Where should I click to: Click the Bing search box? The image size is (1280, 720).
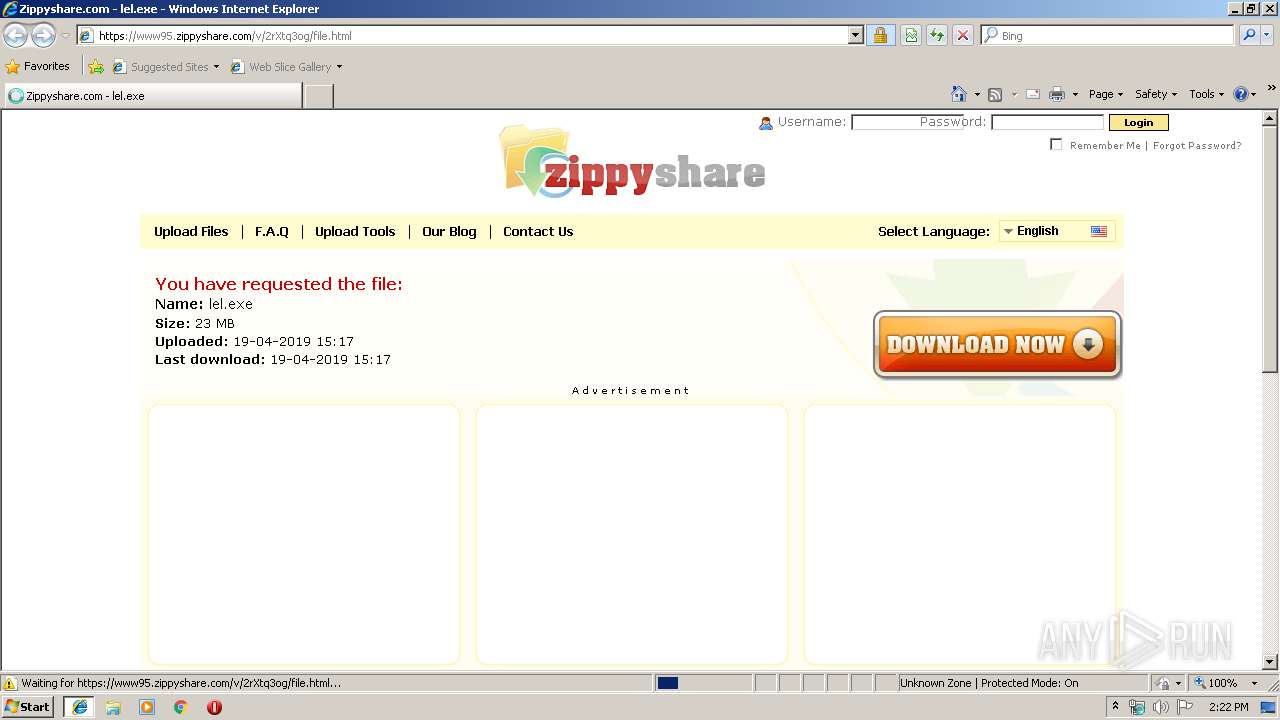(x=1107, y=36)
